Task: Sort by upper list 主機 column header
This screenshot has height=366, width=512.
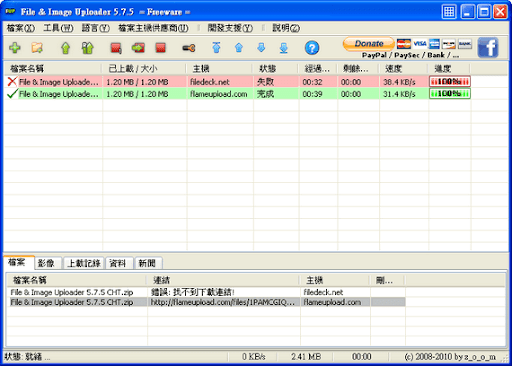Action: coord(220,69)
